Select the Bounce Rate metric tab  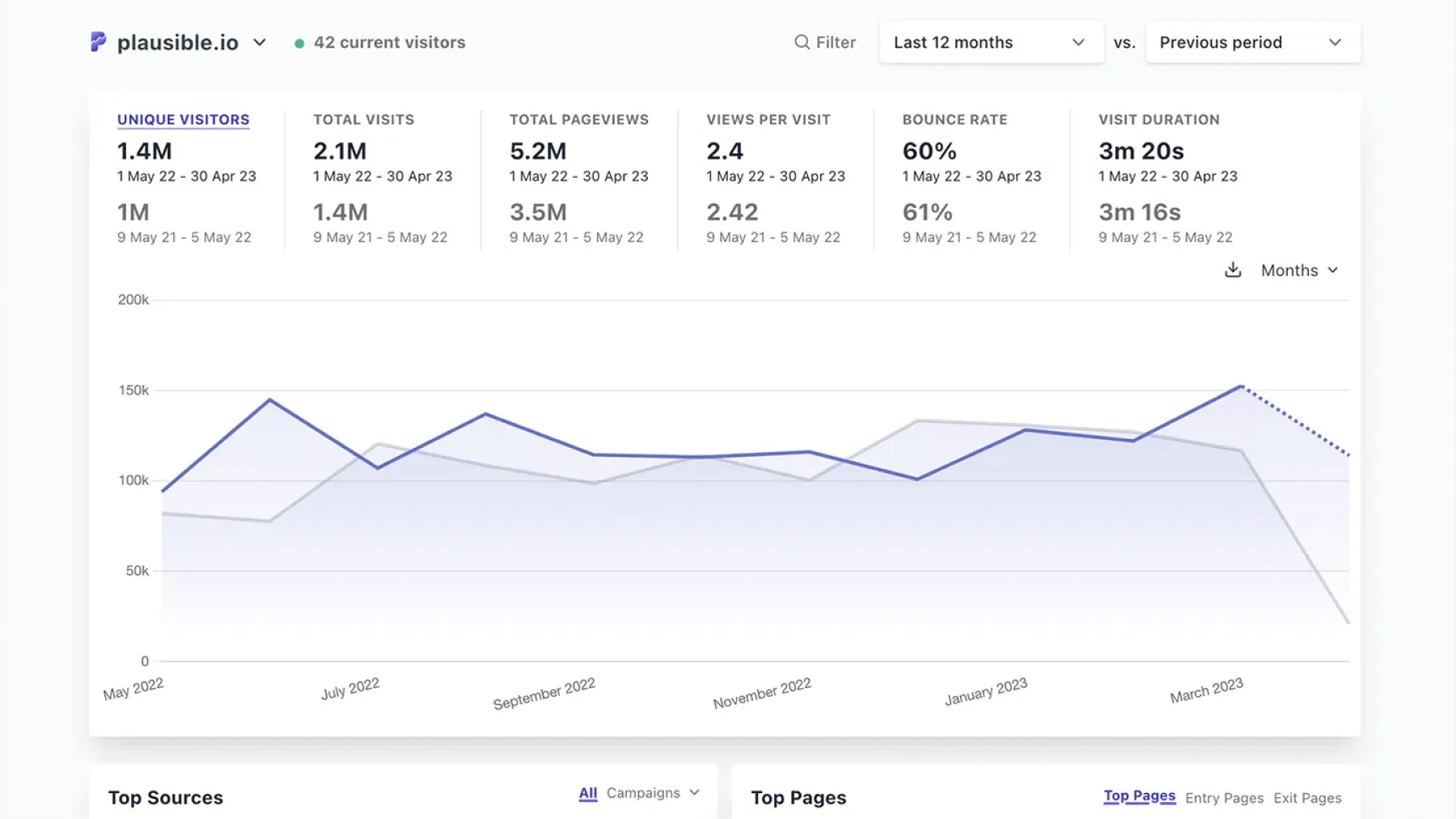(x=955, y=120)
